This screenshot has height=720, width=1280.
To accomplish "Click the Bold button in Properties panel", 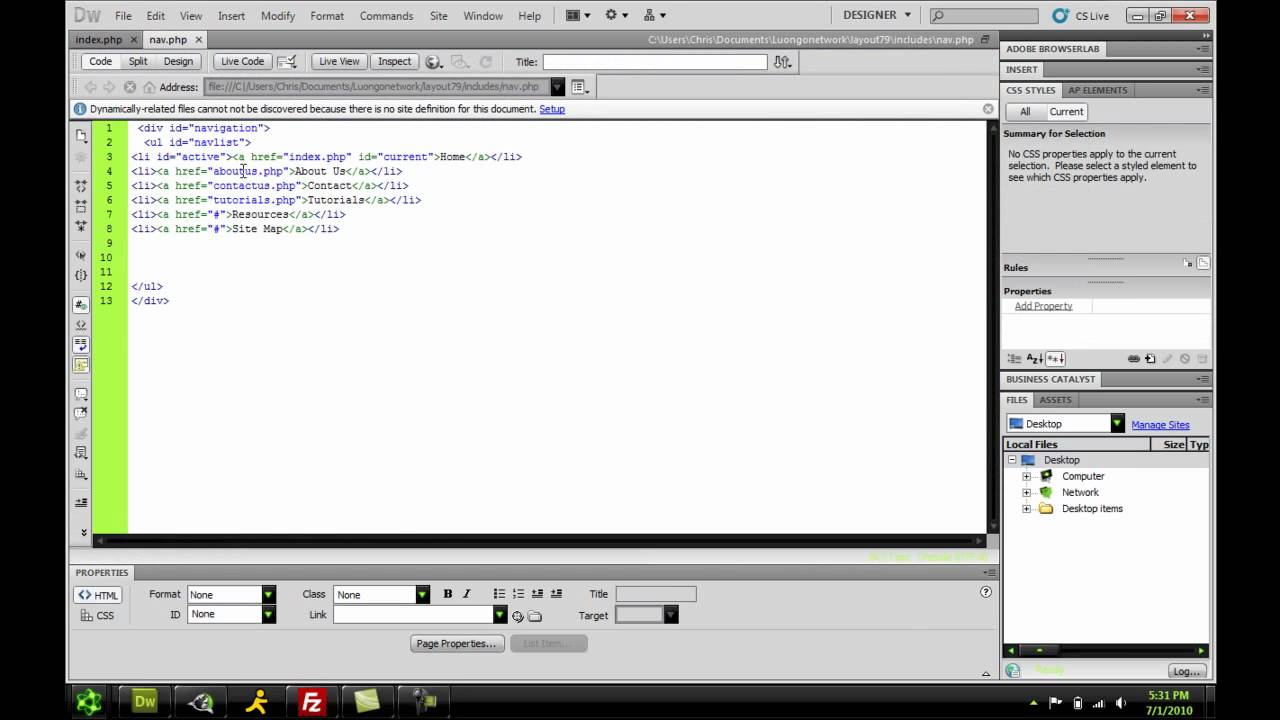I will (x=447, y=594).
